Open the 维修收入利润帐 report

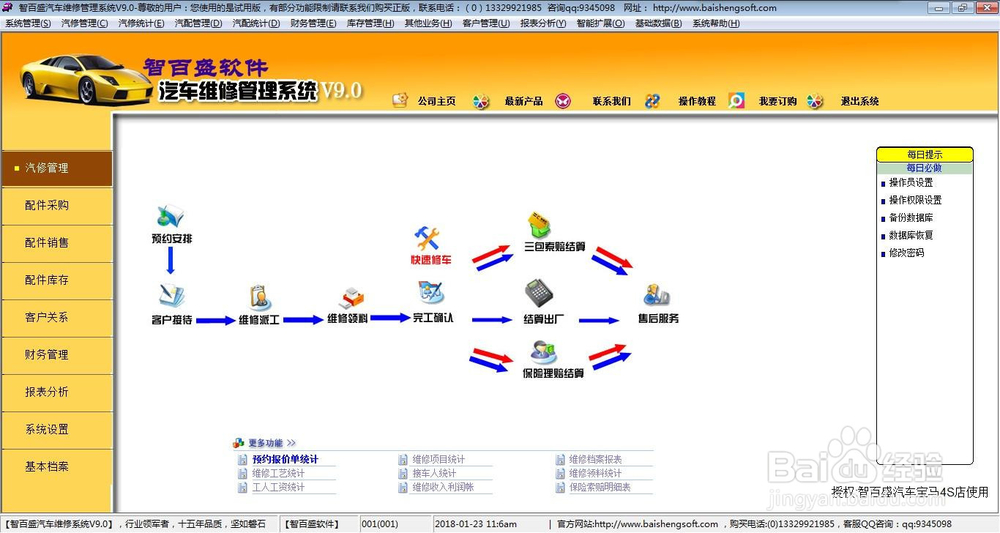tap(443, 487)
